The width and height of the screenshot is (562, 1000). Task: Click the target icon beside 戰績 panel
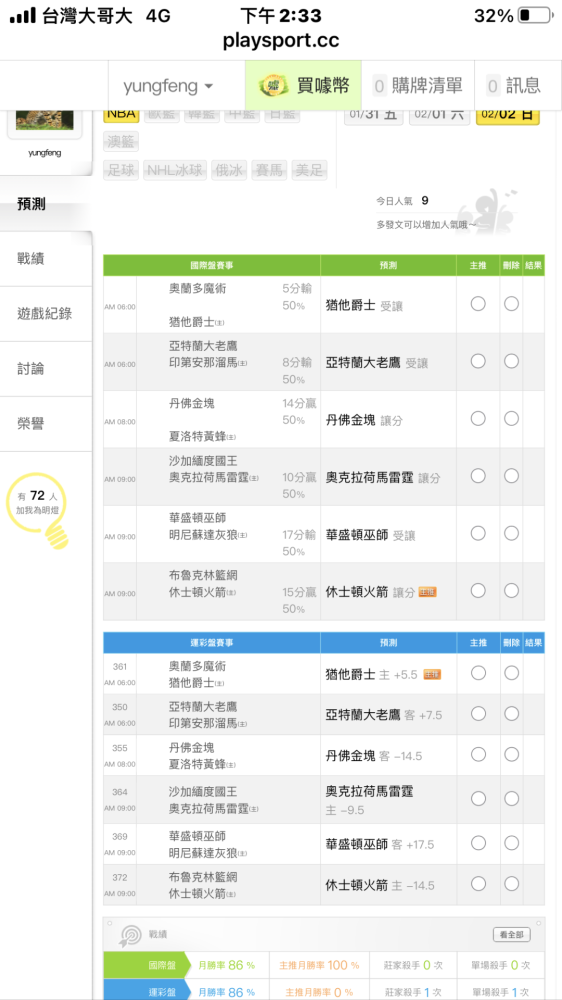pos(129,936)
